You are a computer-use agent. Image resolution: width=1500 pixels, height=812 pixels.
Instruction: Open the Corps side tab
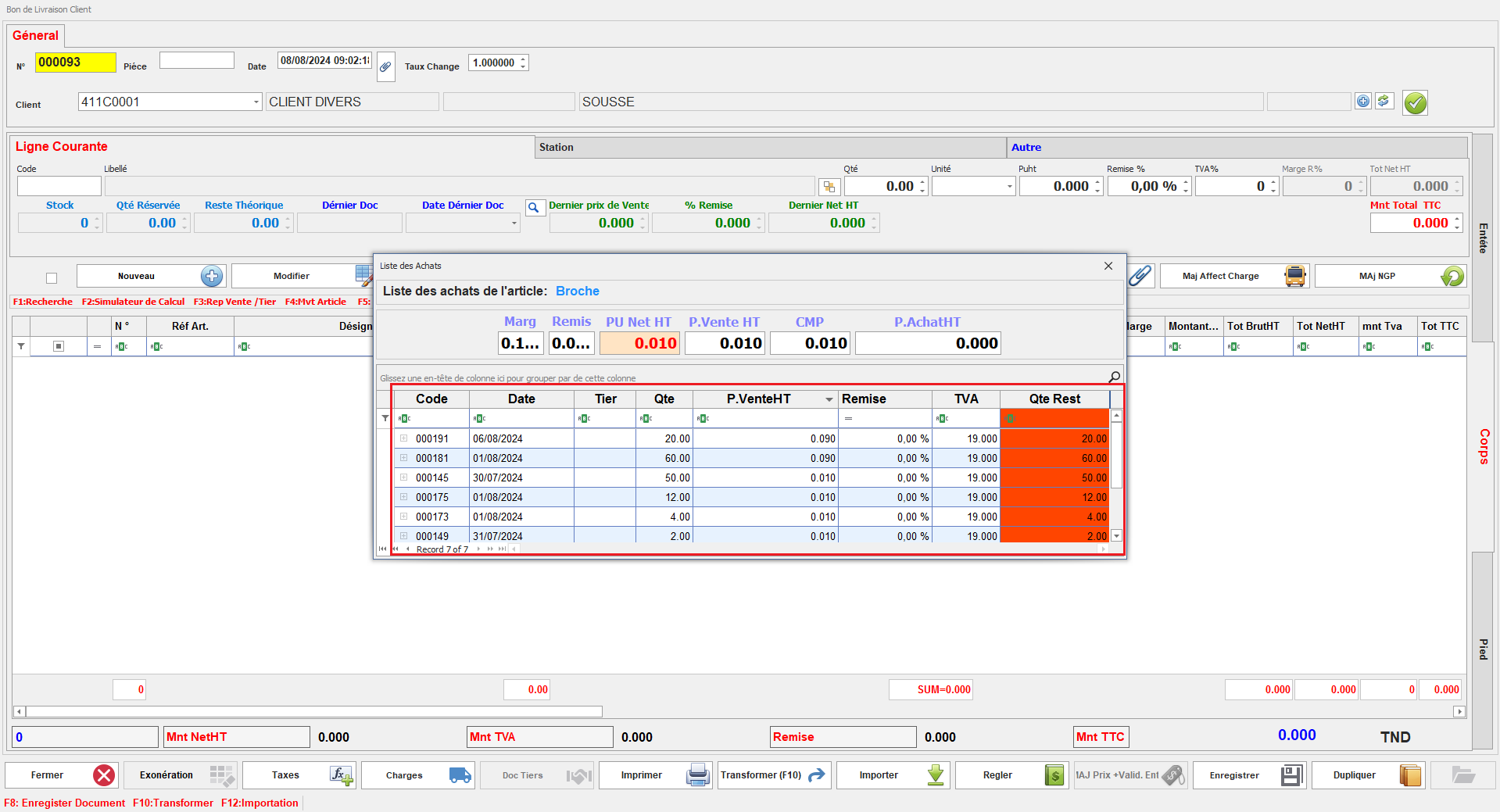click(x=1483, y=447)
